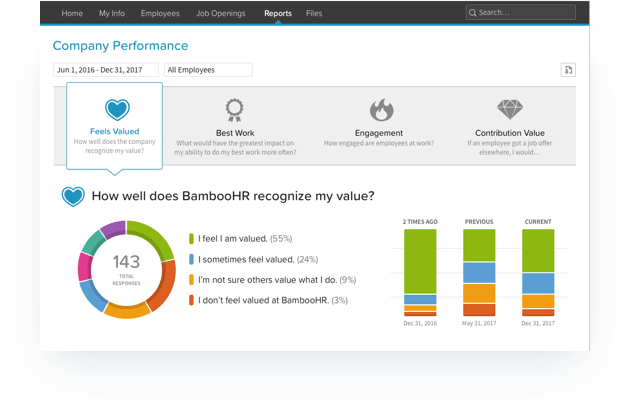The width and height of the screenshot is (630, 412).
Task: Click green segment of 2 Times Ago bar
Action: coord(420,261)
